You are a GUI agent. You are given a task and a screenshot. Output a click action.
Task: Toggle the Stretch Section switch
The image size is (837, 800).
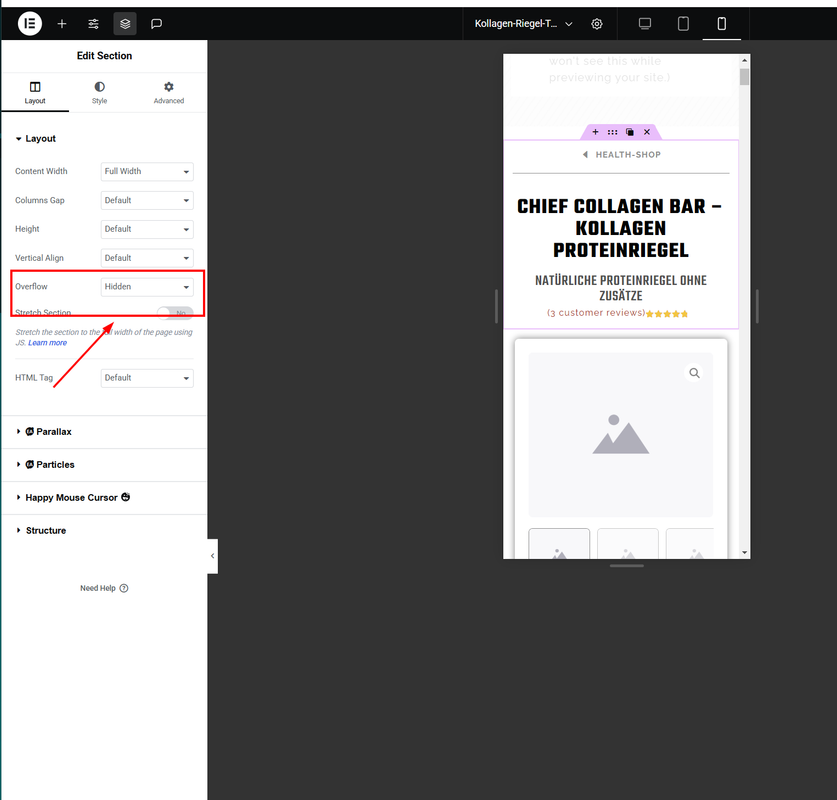[175, 312]
